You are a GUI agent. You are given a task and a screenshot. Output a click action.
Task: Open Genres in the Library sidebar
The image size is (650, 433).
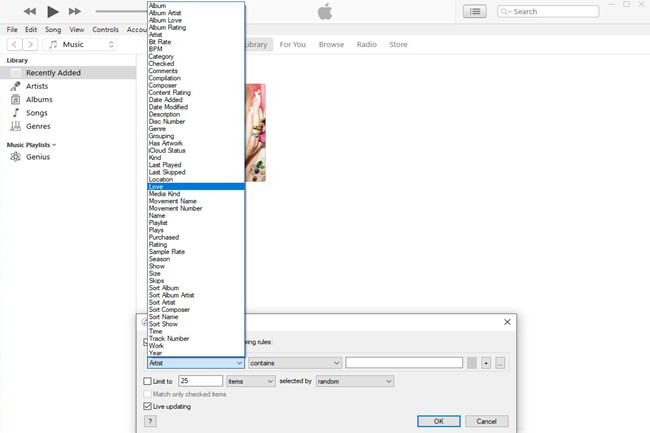pos(38,126)
